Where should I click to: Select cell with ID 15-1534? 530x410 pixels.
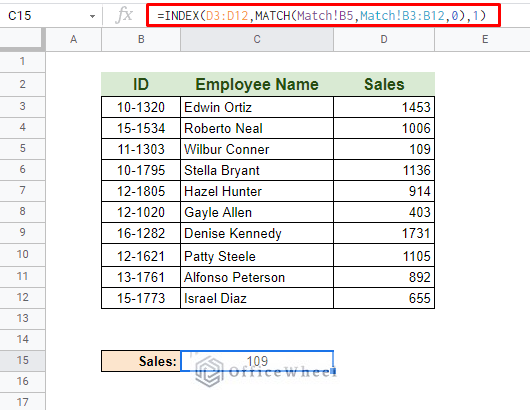click(141, 128)
